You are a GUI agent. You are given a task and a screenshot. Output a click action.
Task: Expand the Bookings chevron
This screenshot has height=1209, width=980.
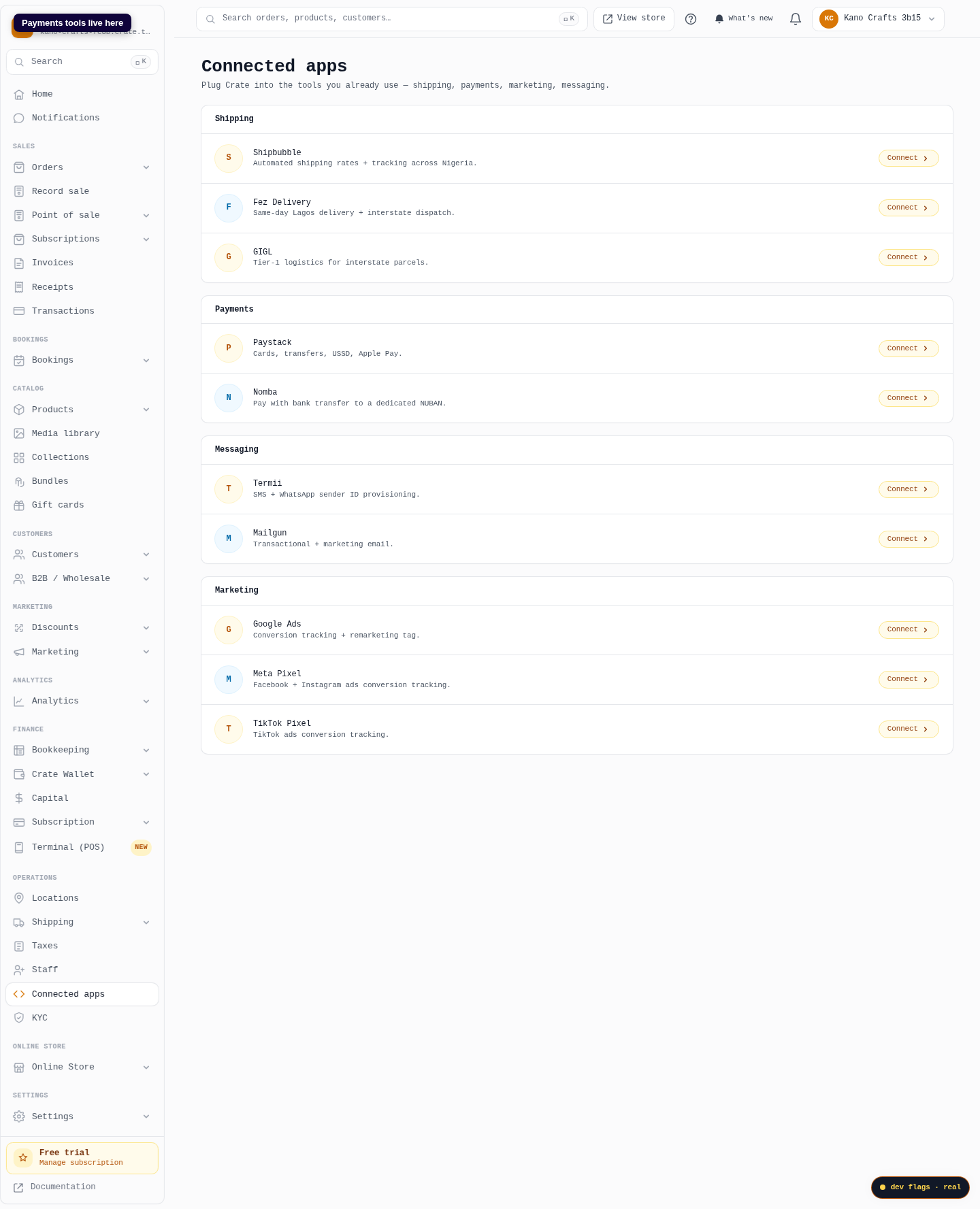point(146,361)
